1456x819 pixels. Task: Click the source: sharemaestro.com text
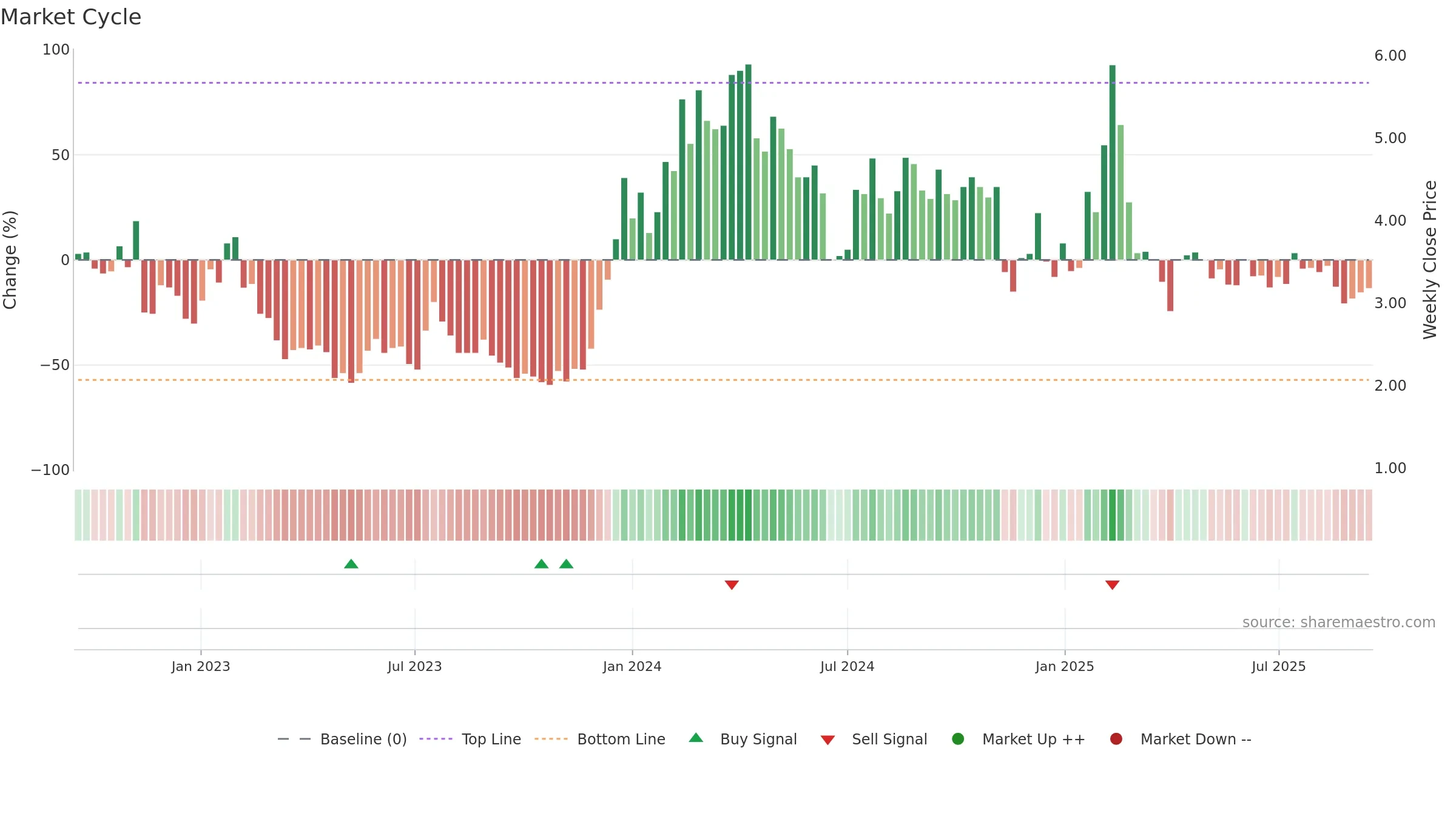pyautogui.click(x=1339, y=622)
